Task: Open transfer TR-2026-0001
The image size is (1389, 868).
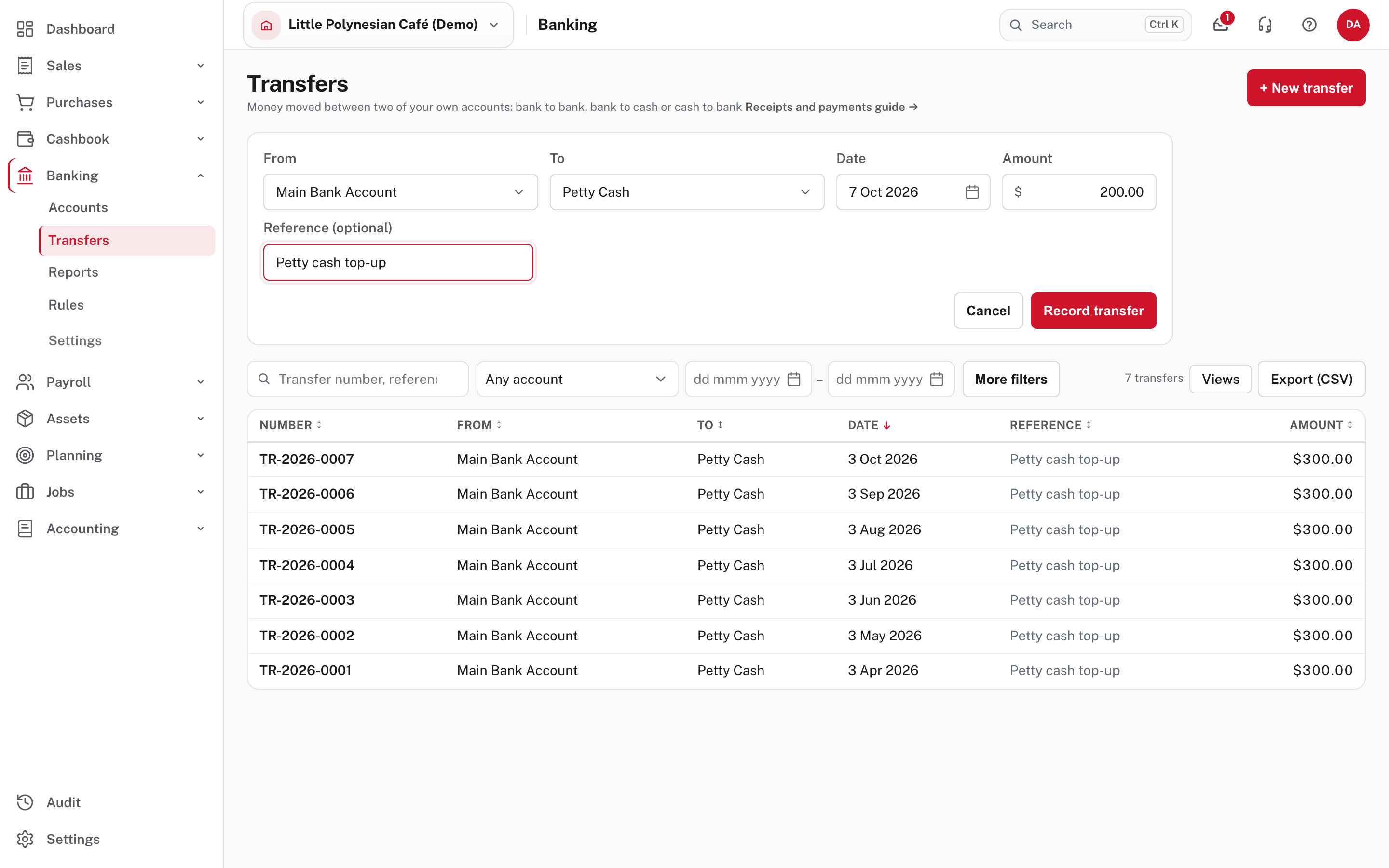Action: (305, 670)
